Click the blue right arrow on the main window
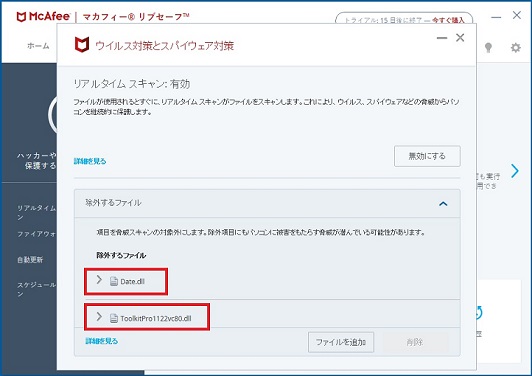The width and height of the screenshot is (532, 376). pos(515,171)
